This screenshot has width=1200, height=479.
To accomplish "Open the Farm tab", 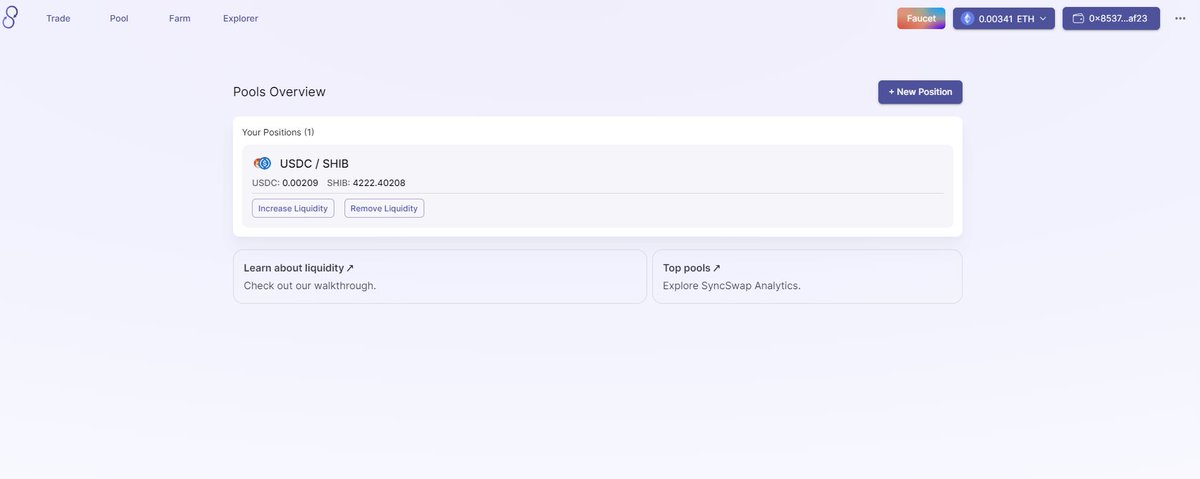I will 180,18.
